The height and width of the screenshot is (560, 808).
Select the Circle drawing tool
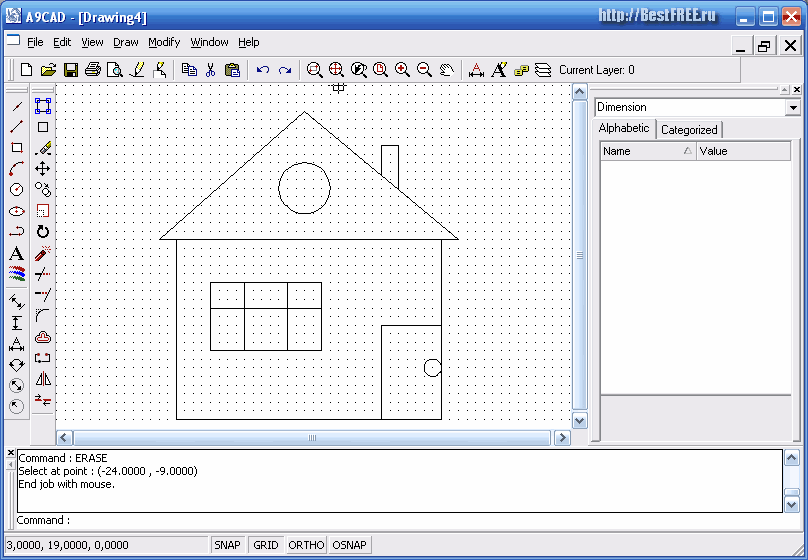pos(16,190)
